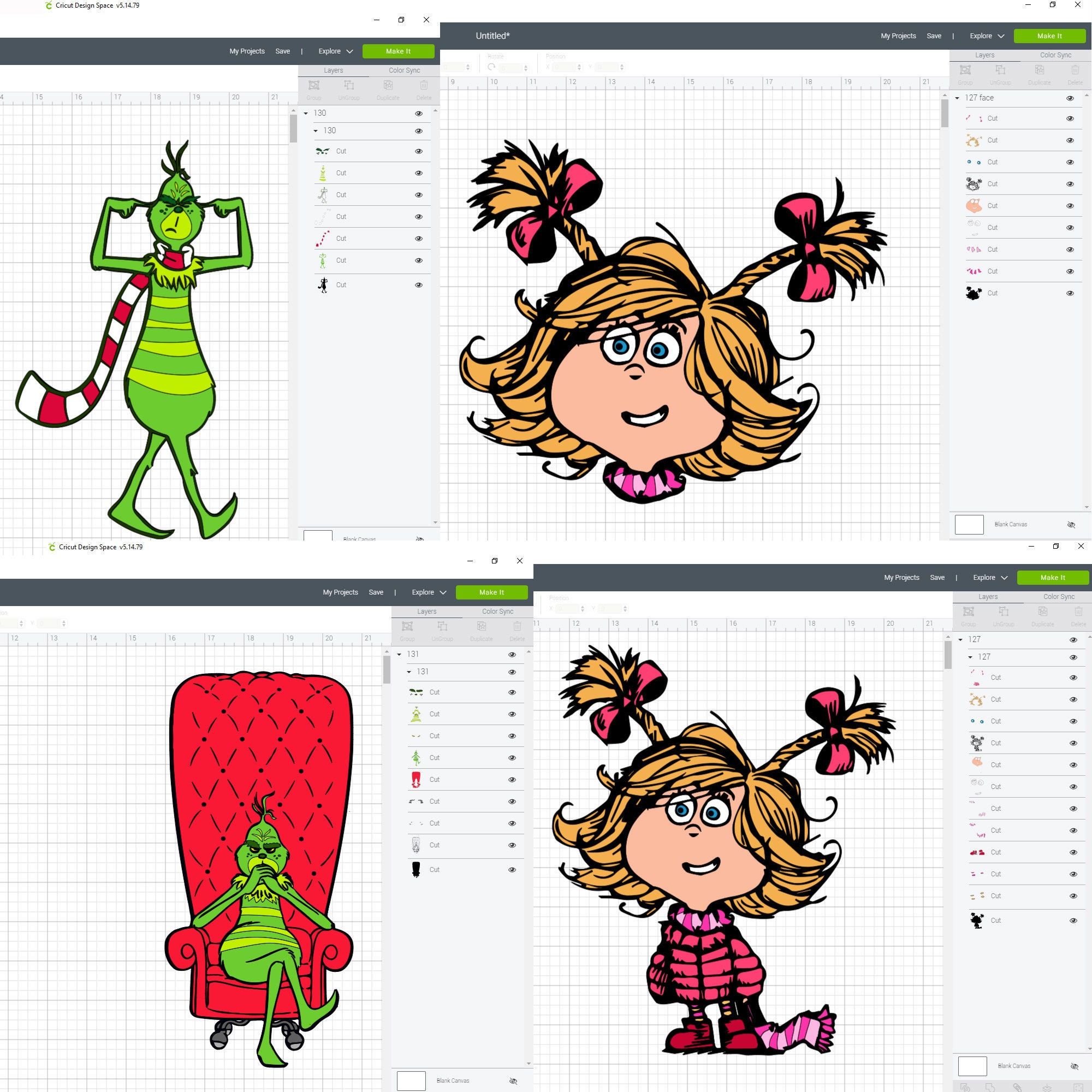Viewport: 1092px width, 1092px height.
Task: Click the Duplicate icon in the bottom-right 127 window
Action: [1042, 612]
